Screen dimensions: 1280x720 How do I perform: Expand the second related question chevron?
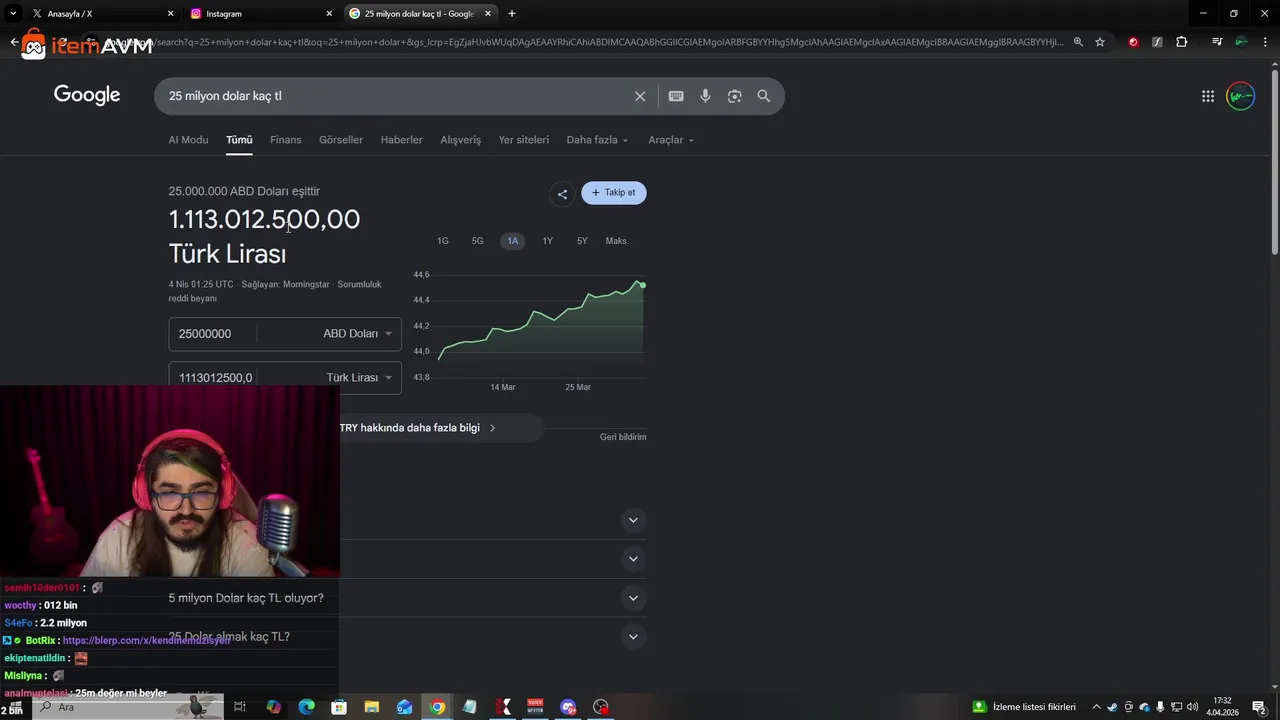coord(633,559)
